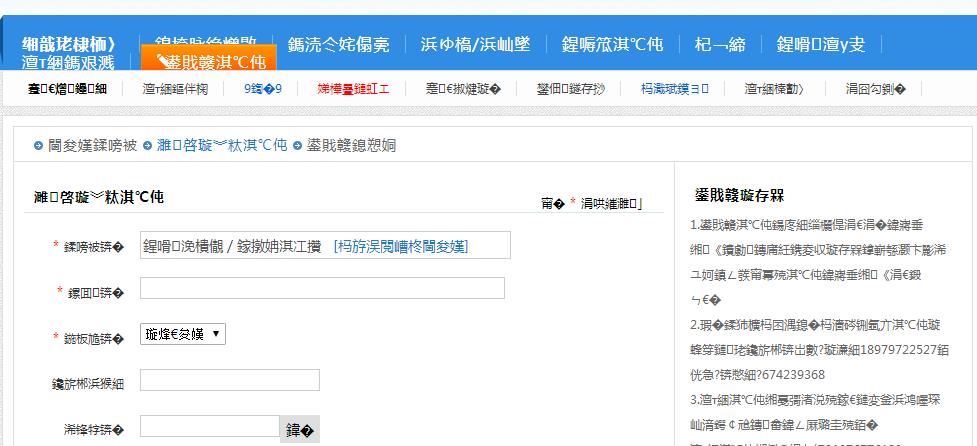Click the third breadcrumb arrow icon

click(x=297, y=146)
